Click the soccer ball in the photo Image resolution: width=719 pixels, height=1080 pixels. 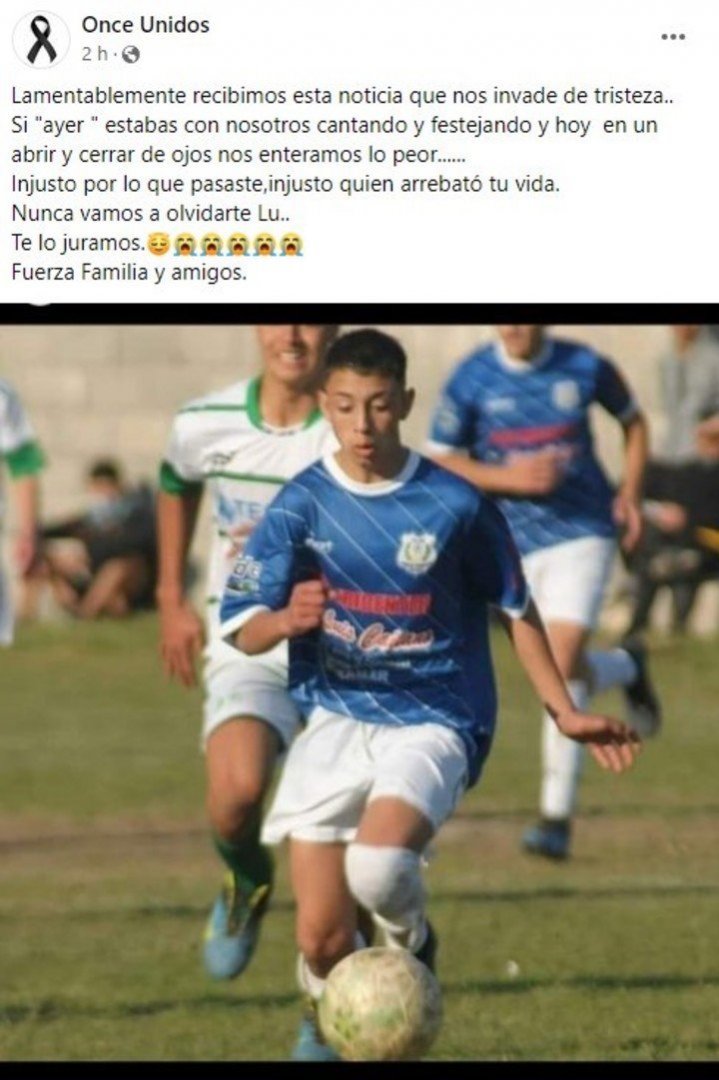tap(380, 1004)
